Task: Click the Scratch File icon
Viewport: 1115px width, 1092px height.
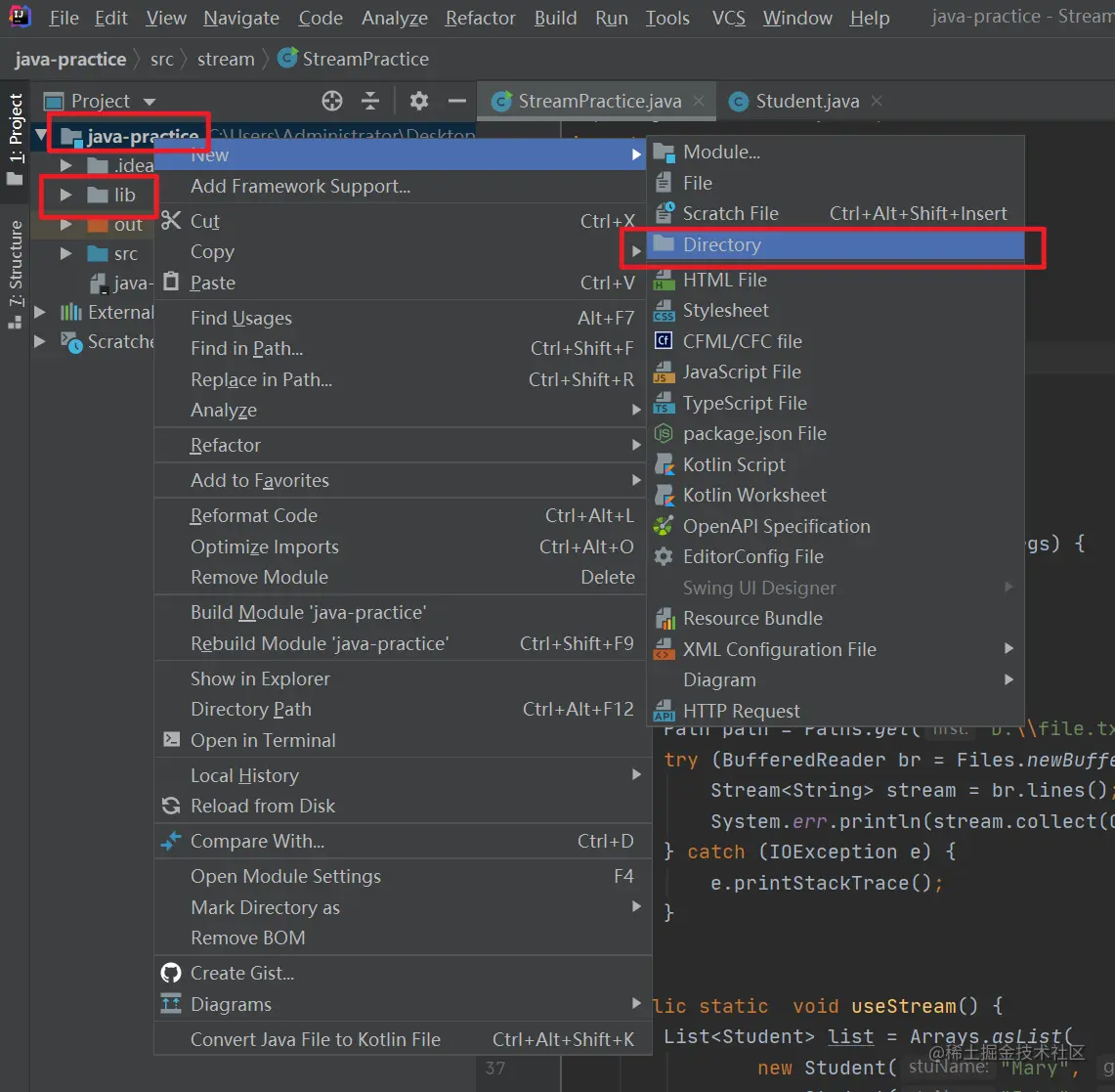Action: 664,213
